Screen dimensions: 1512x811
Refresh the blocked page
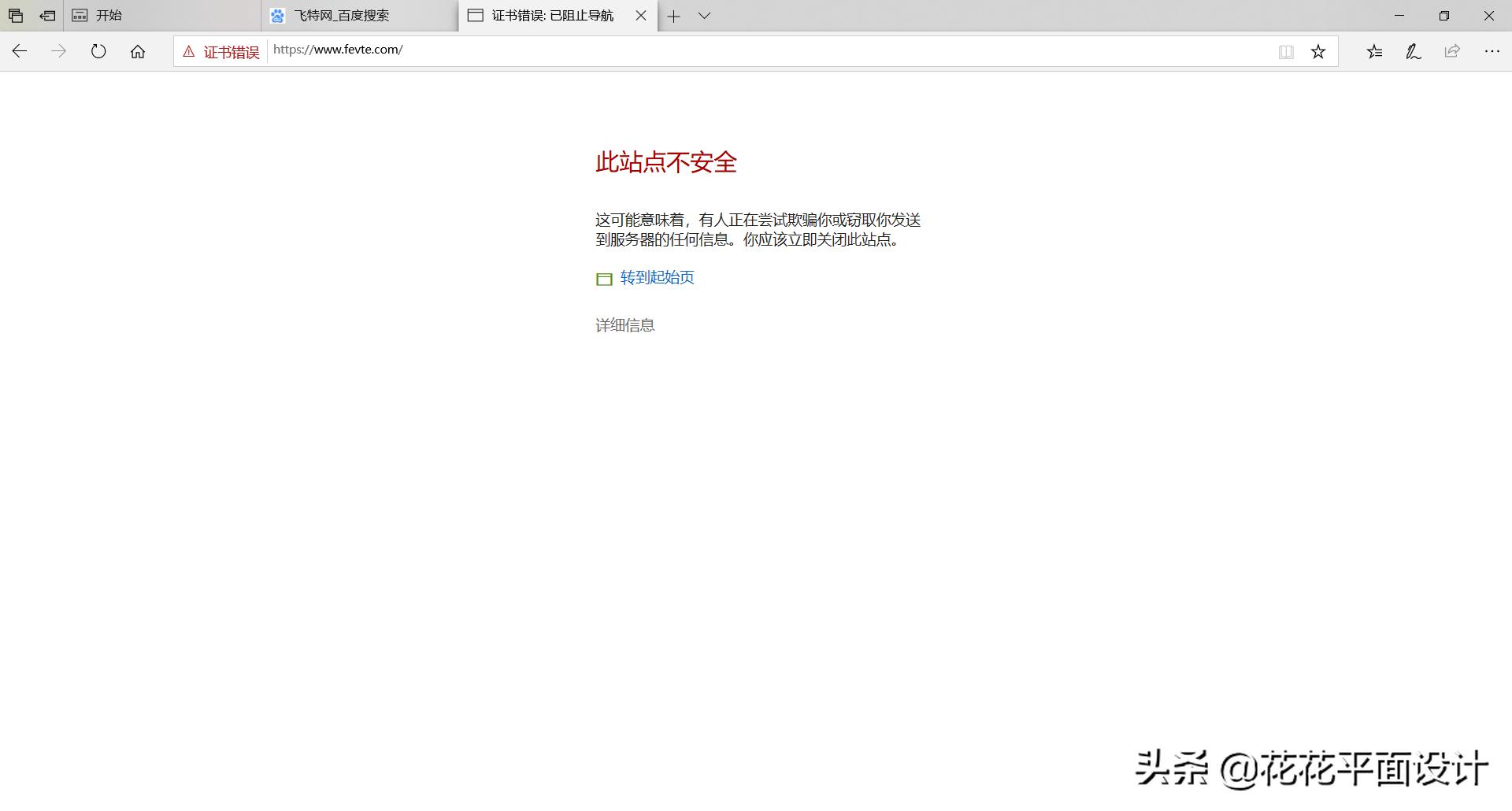tap(98, 50)
